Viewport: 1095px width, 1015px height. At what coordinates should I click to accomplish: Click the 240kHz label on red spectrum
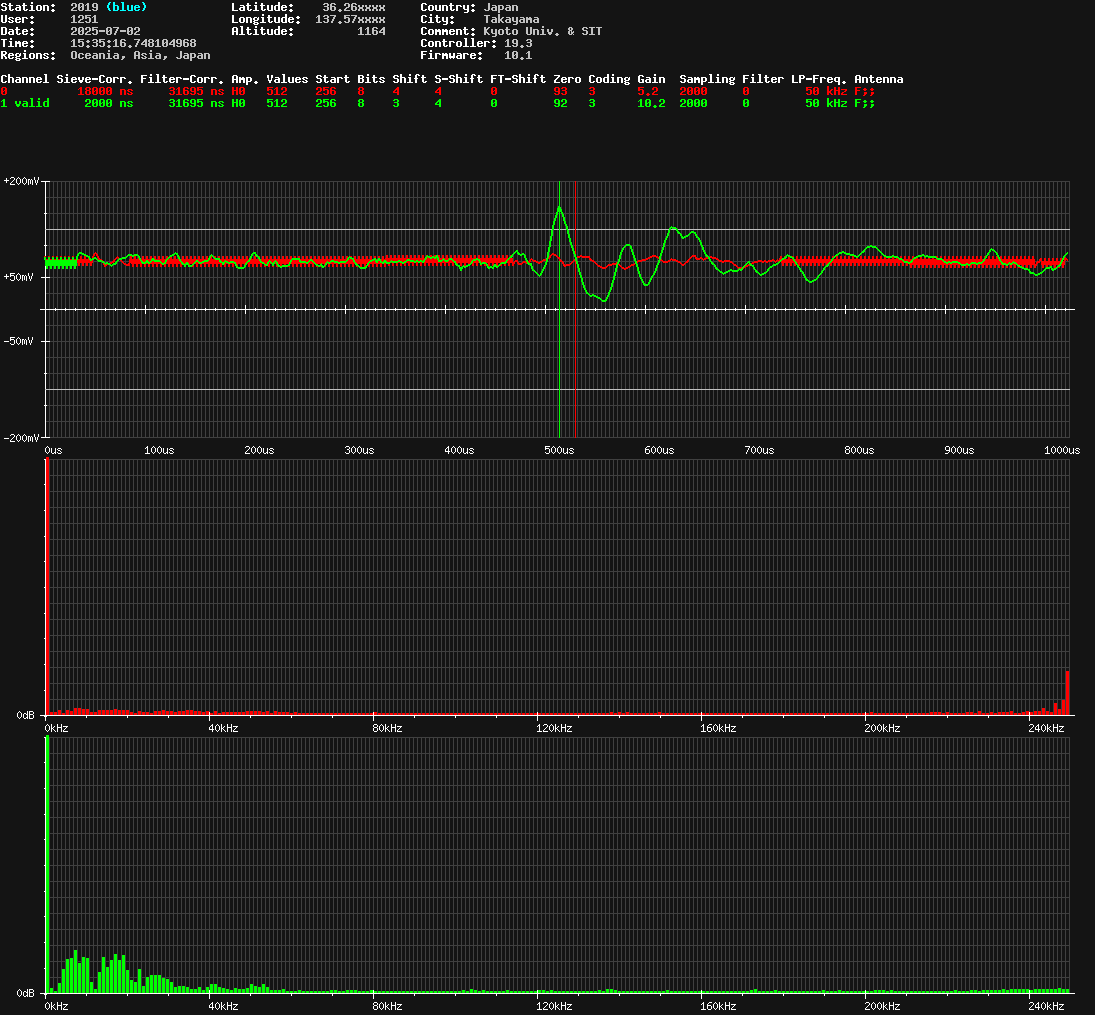(1046, 729)
